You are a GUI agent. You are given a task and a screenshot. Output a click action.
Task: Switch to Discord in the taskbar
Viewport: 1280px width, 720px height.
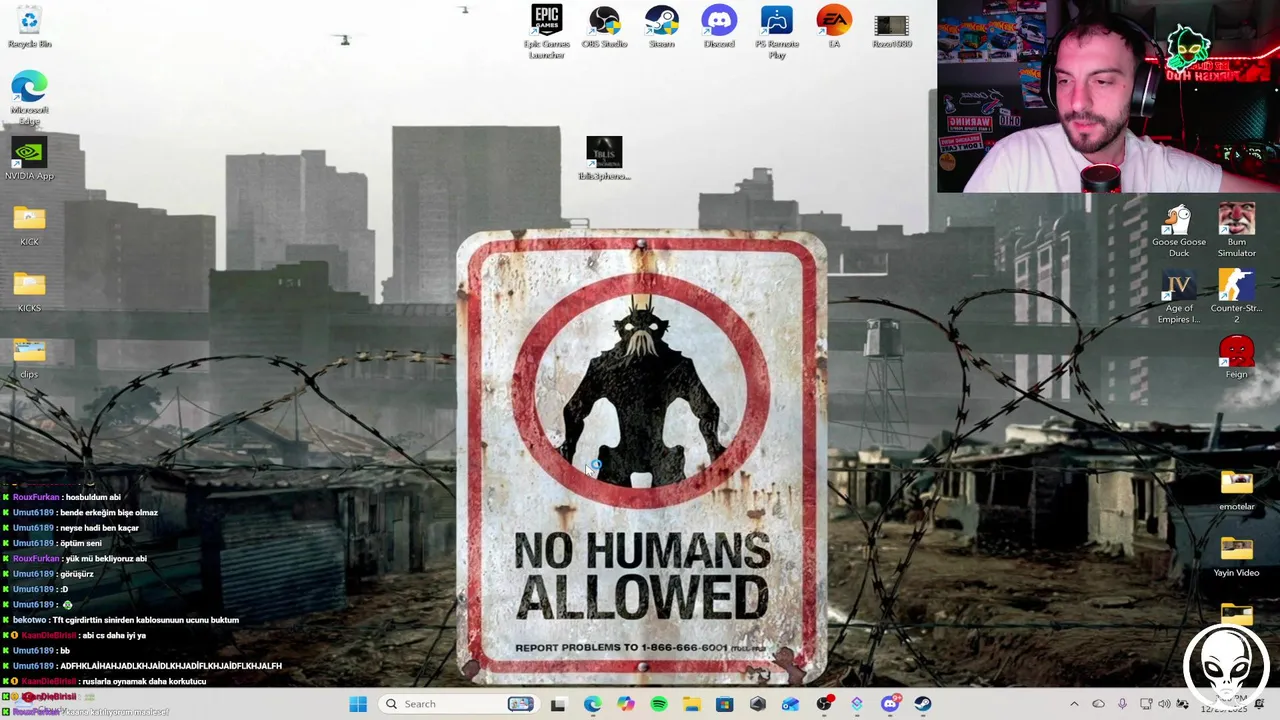[890, 704]
